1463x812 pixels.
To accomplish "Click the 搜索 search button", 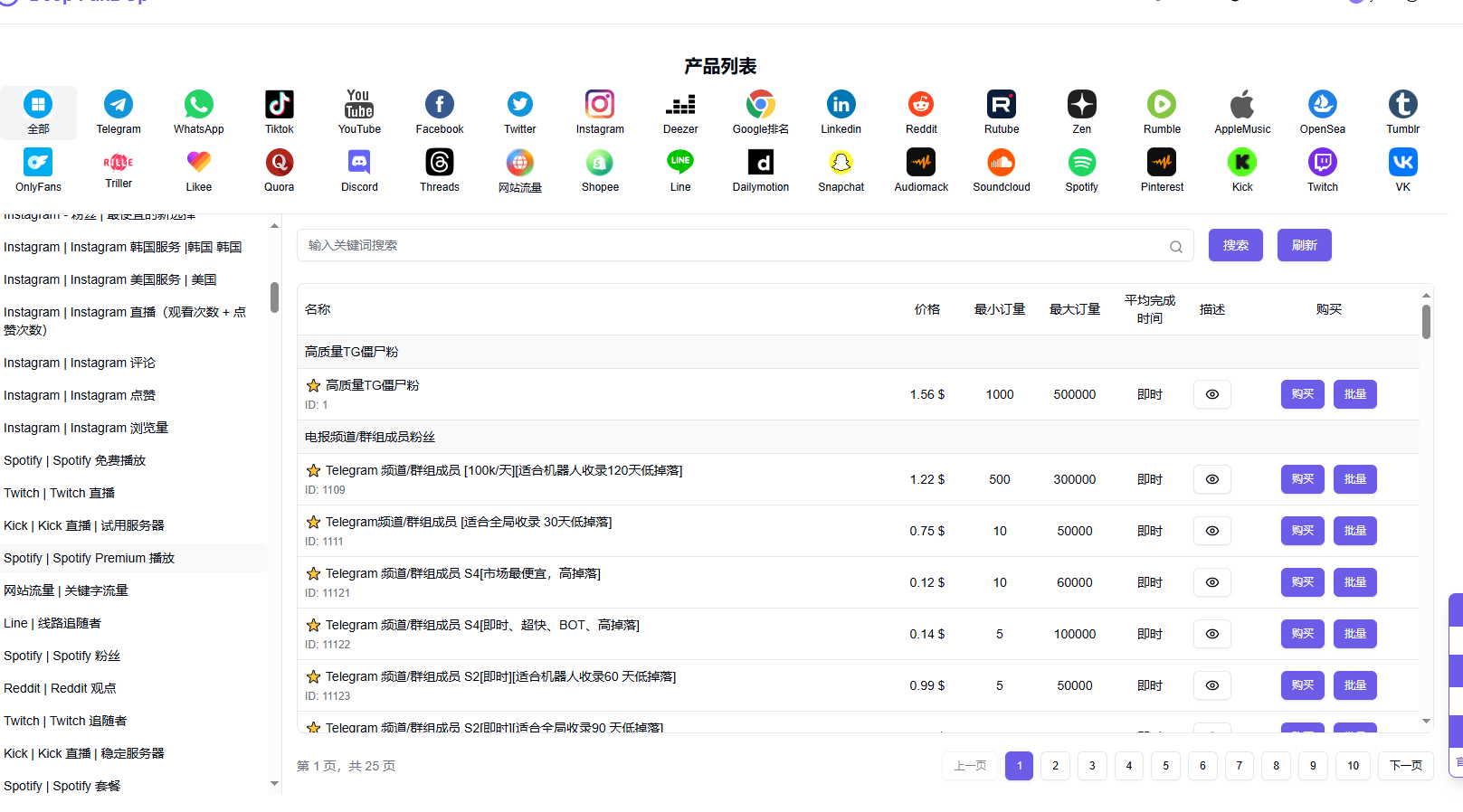I will tap(1235, 245).
